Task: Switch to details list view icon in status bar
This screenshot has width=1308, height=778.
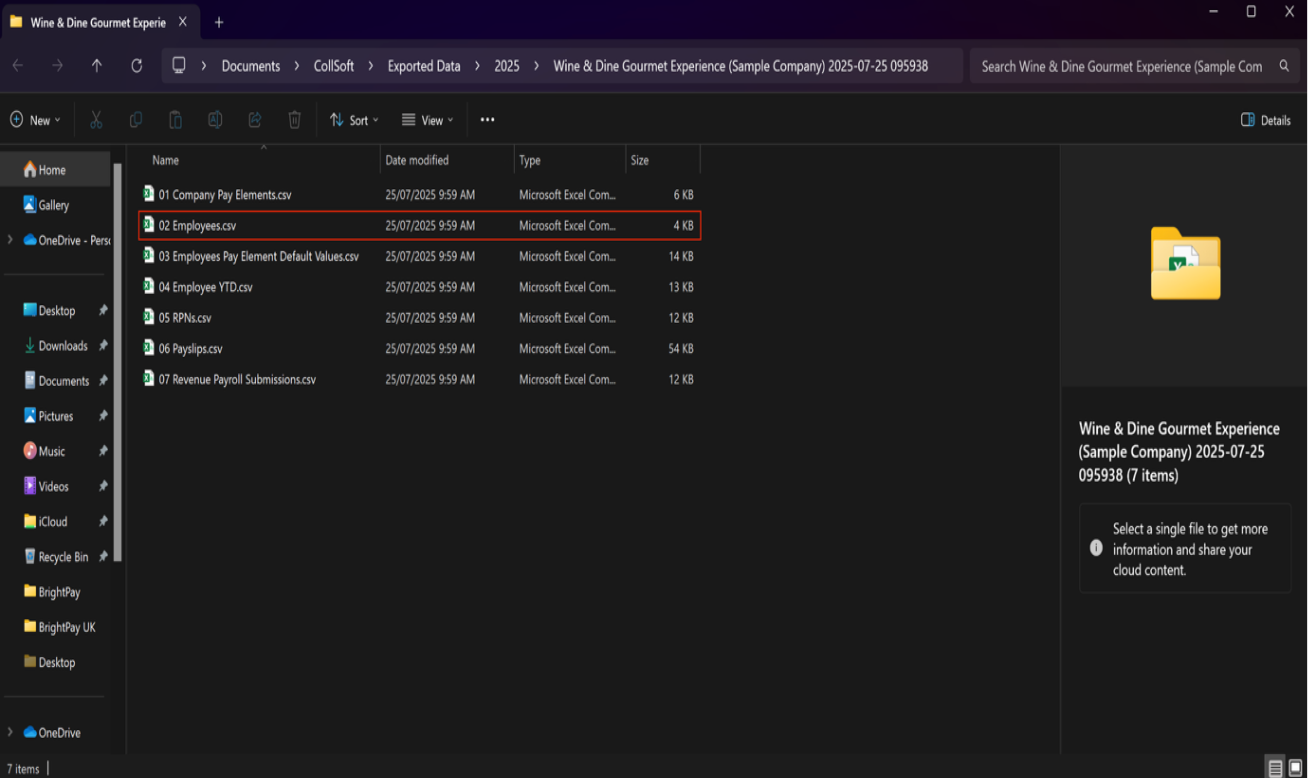Action: 1275,768
